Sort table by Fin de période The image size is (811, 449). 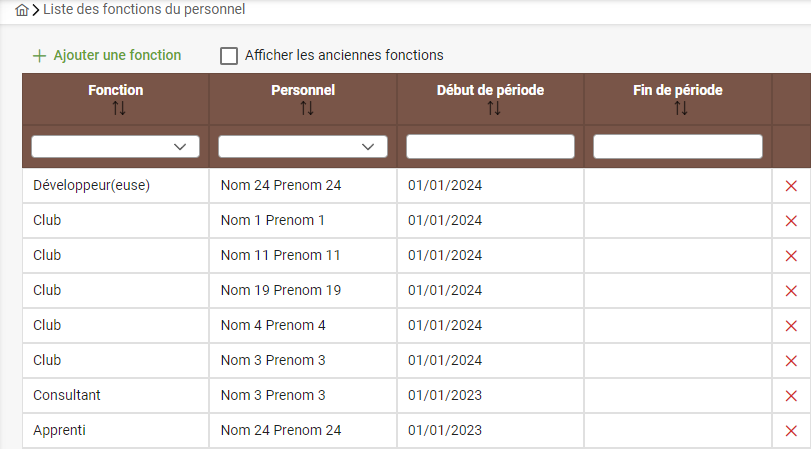point(681,108)
